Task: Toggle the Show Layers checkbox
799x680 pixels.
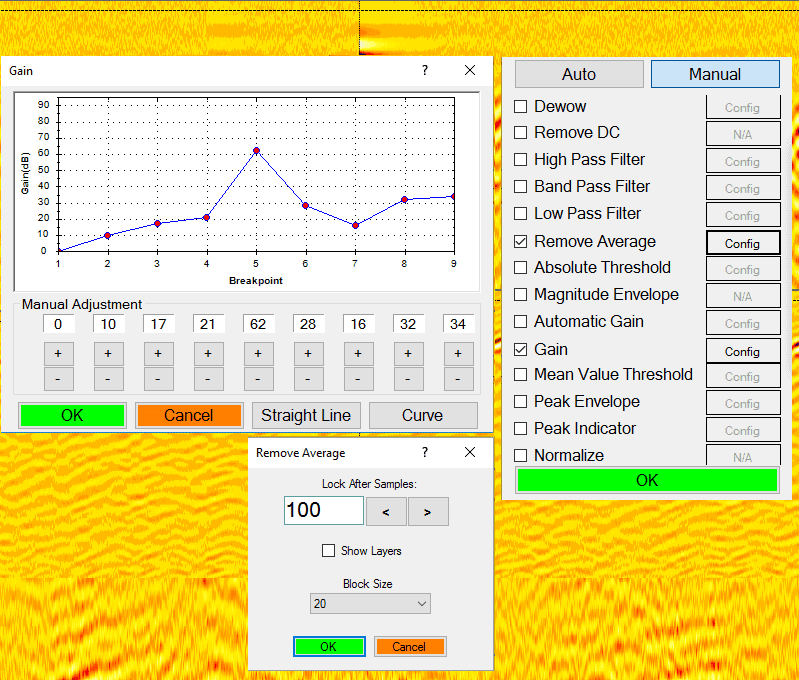Action: pos(328,551)
